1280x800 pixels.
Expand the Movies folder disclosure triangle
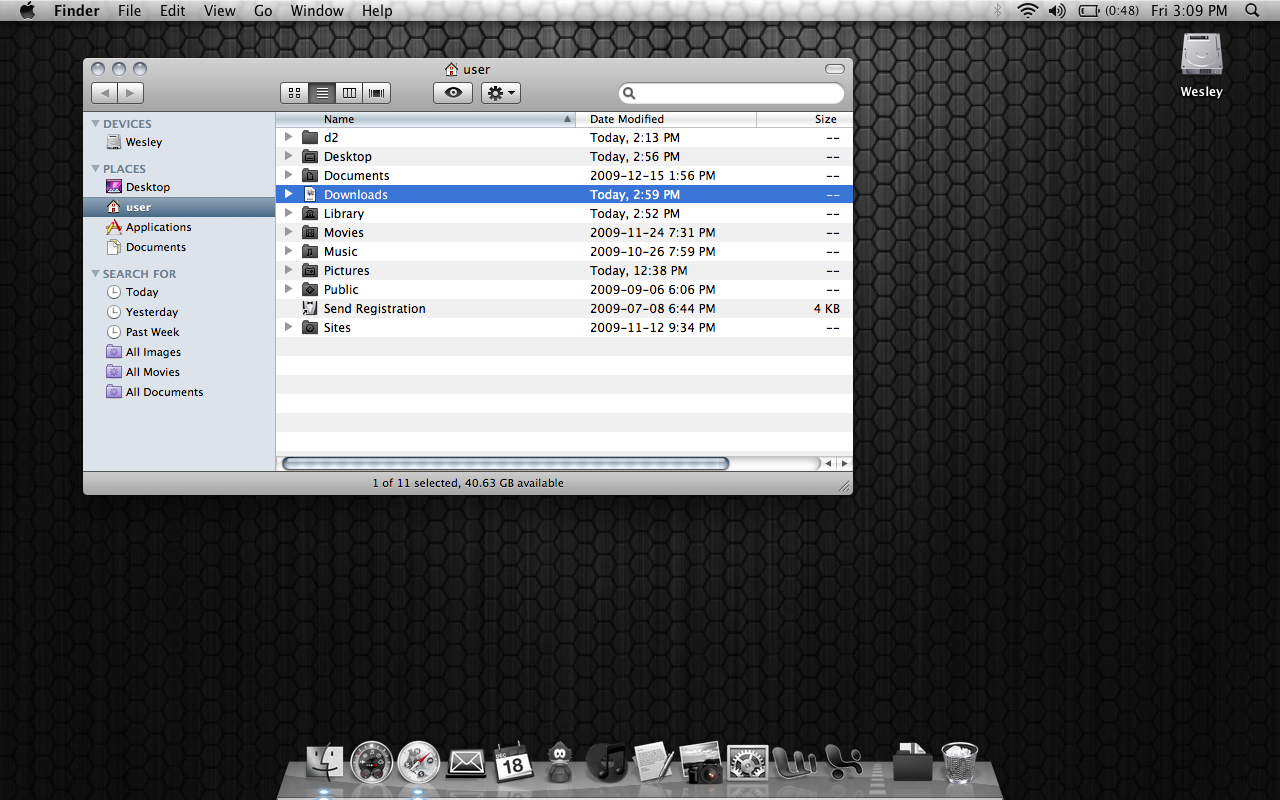pos(288,232)
